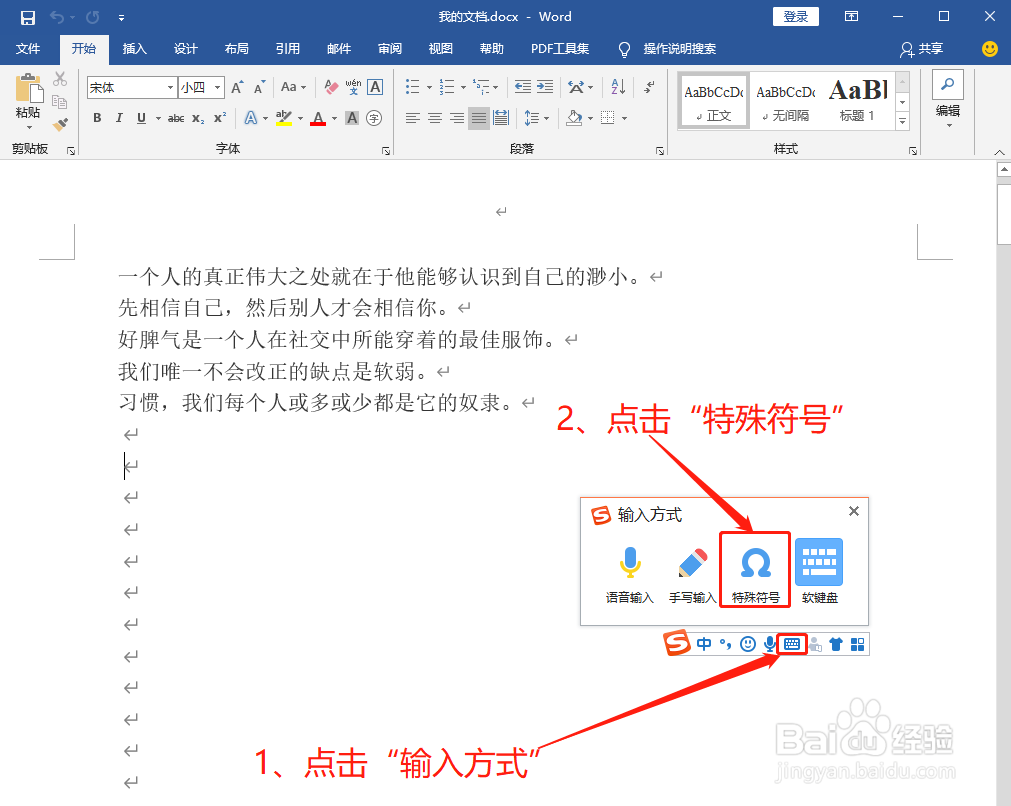Viewport: 1011px width, 806px height.
Task: Open the font name dropdown
Action: pos(171,87)
